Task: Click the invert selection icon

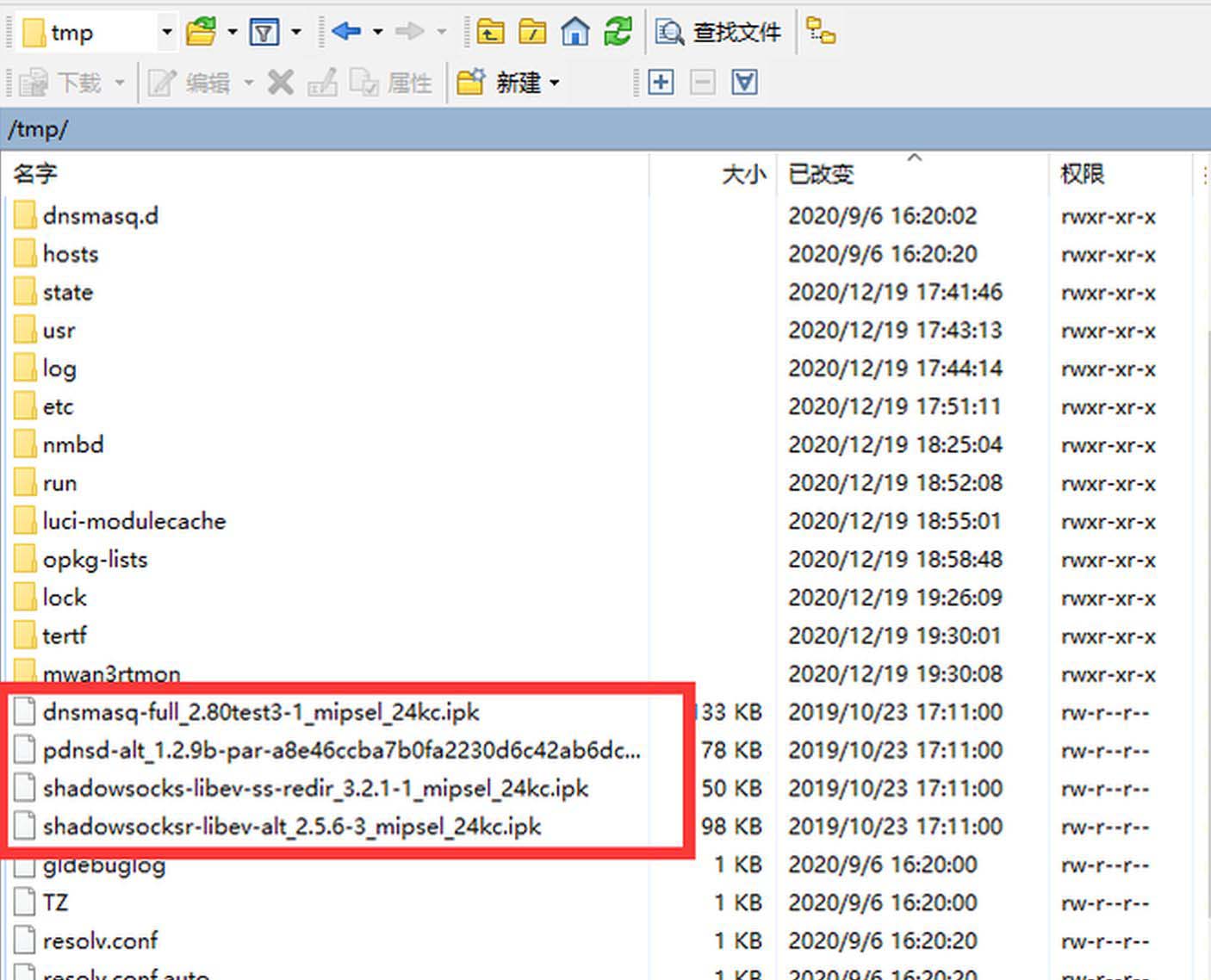Action: (x=744, y=83)
